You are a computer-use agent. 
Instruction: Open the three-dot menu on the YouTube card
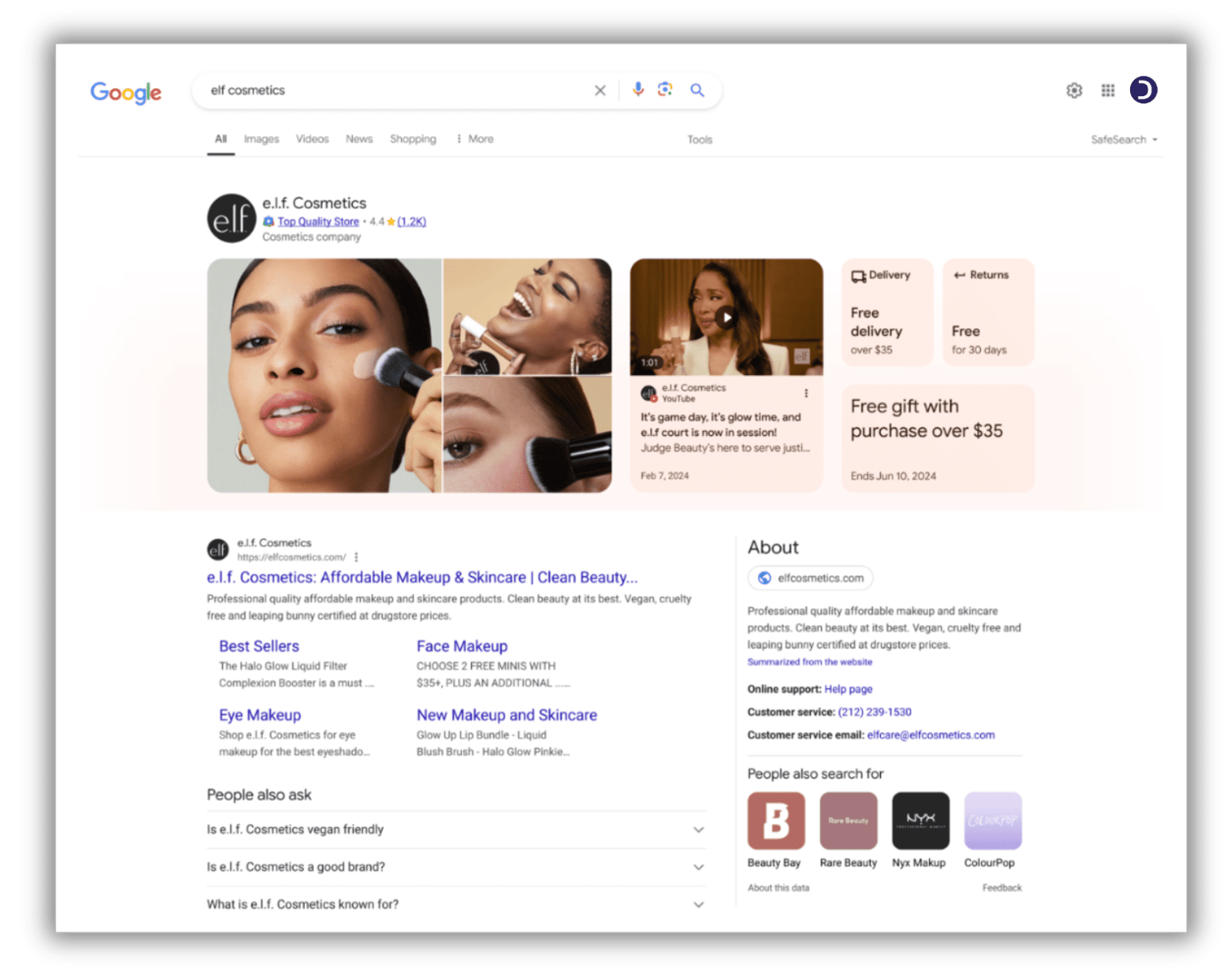pyautogui.click(x=806, y=393)
